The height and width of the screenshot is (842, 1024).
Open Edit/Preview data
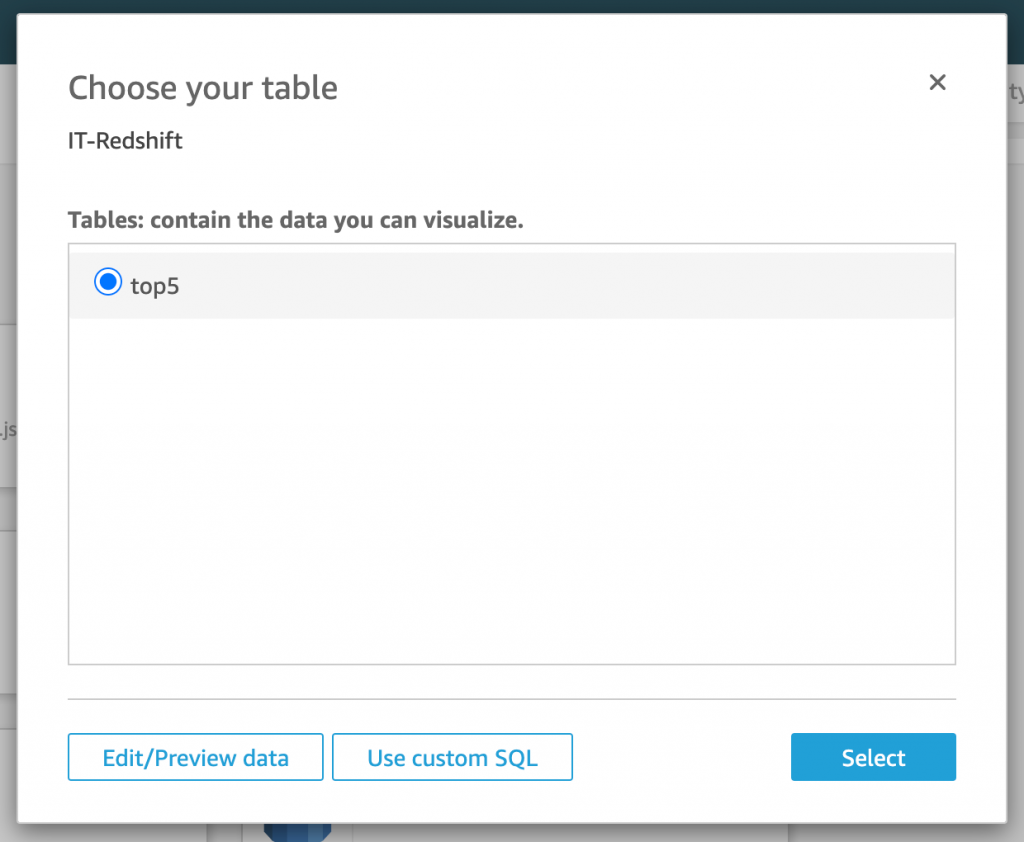(196, 757)
